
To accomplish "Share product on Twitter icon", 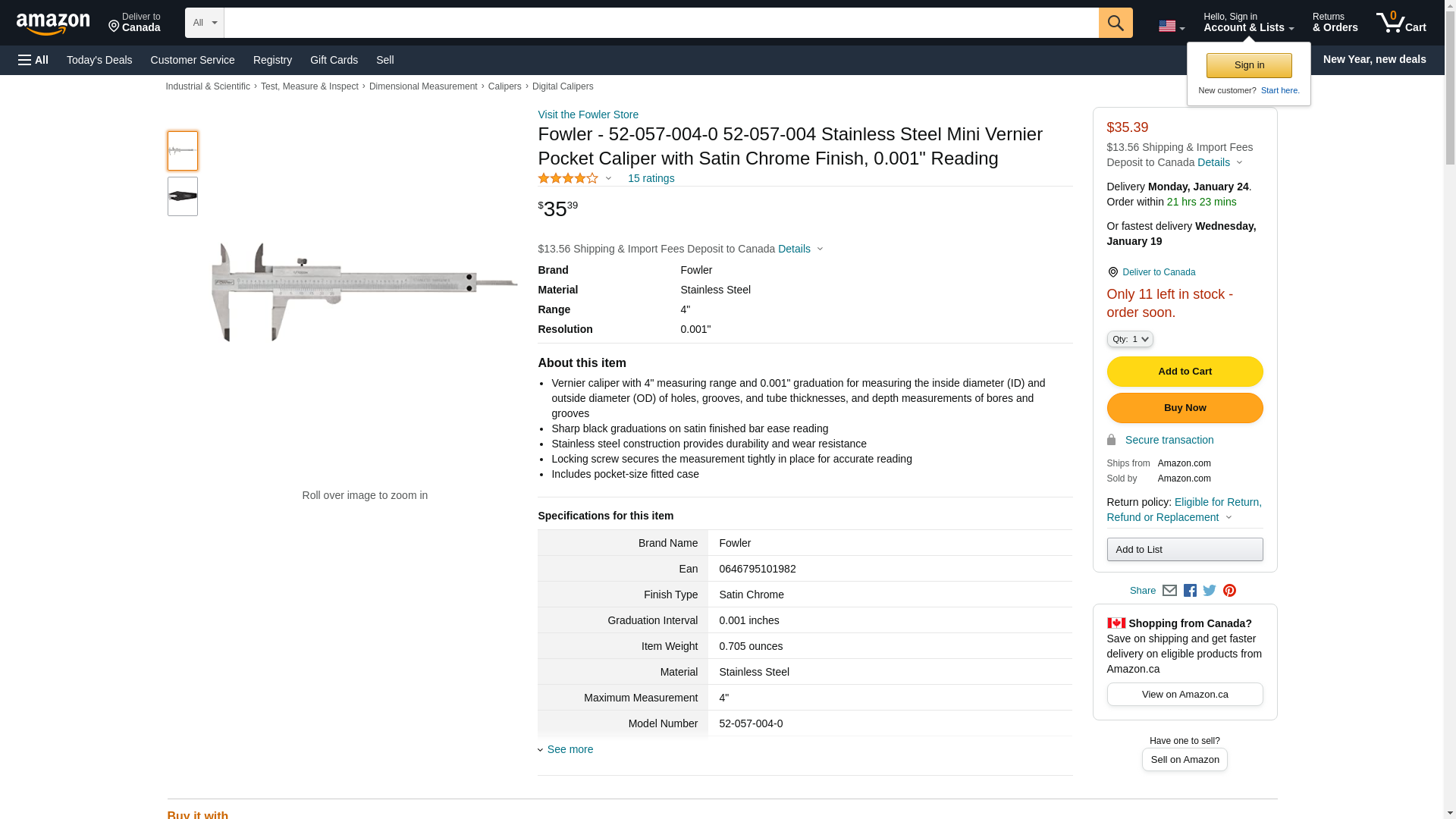I will coord(1210,591).
